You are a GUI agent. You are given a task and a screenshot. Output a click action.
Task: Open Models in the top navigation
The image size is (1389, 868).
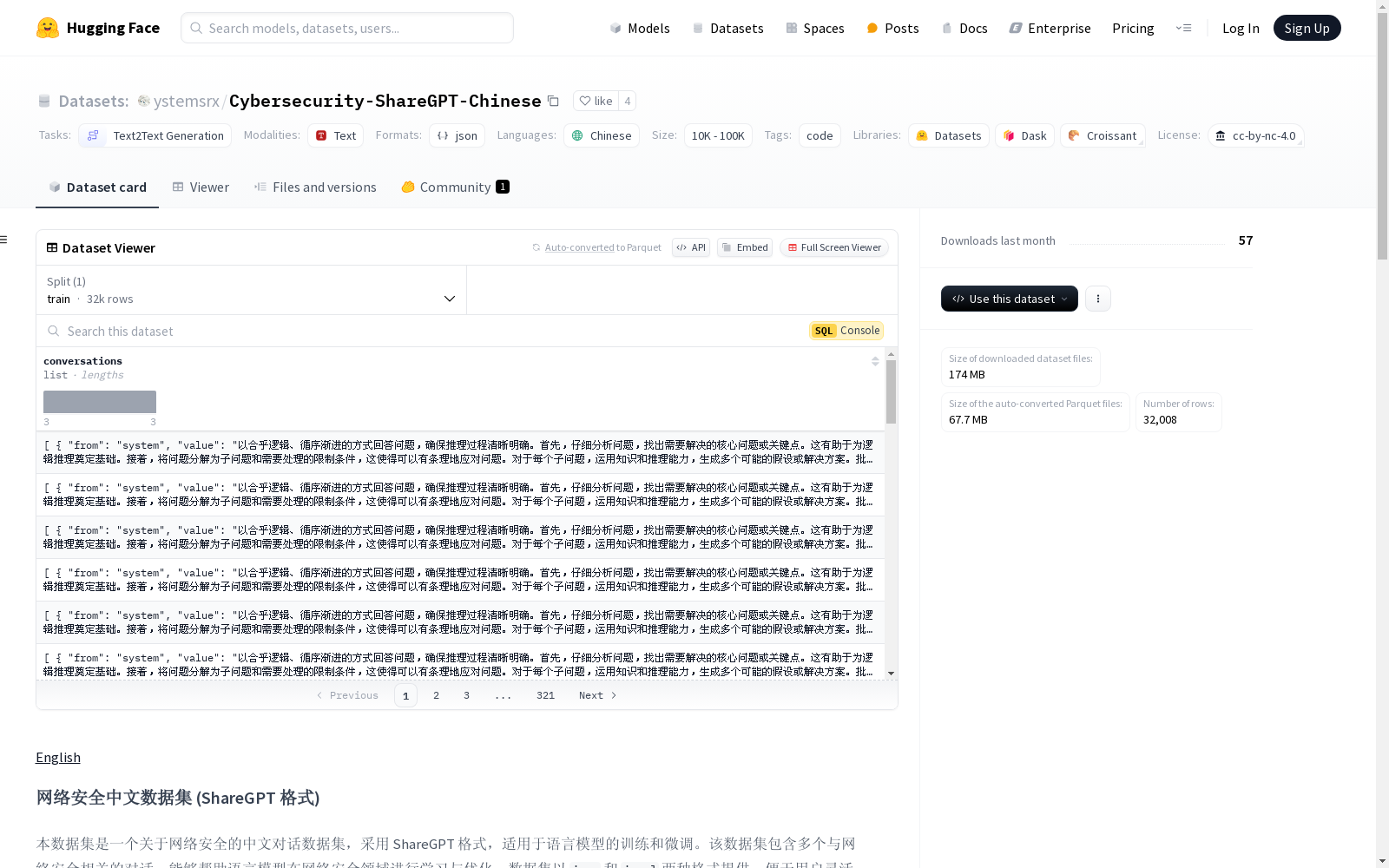click(640, 28)
